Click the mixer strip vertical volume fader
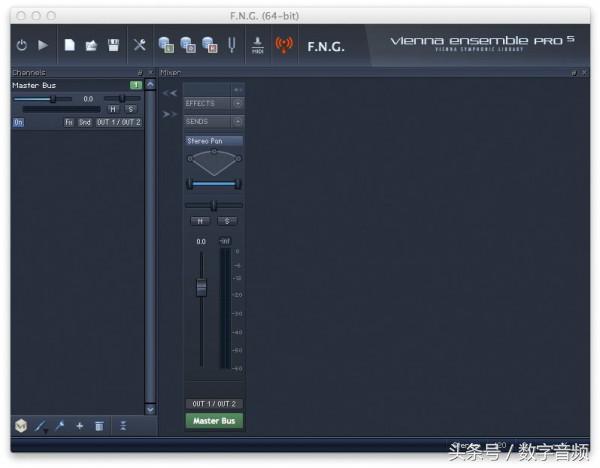 coord(201,288)
